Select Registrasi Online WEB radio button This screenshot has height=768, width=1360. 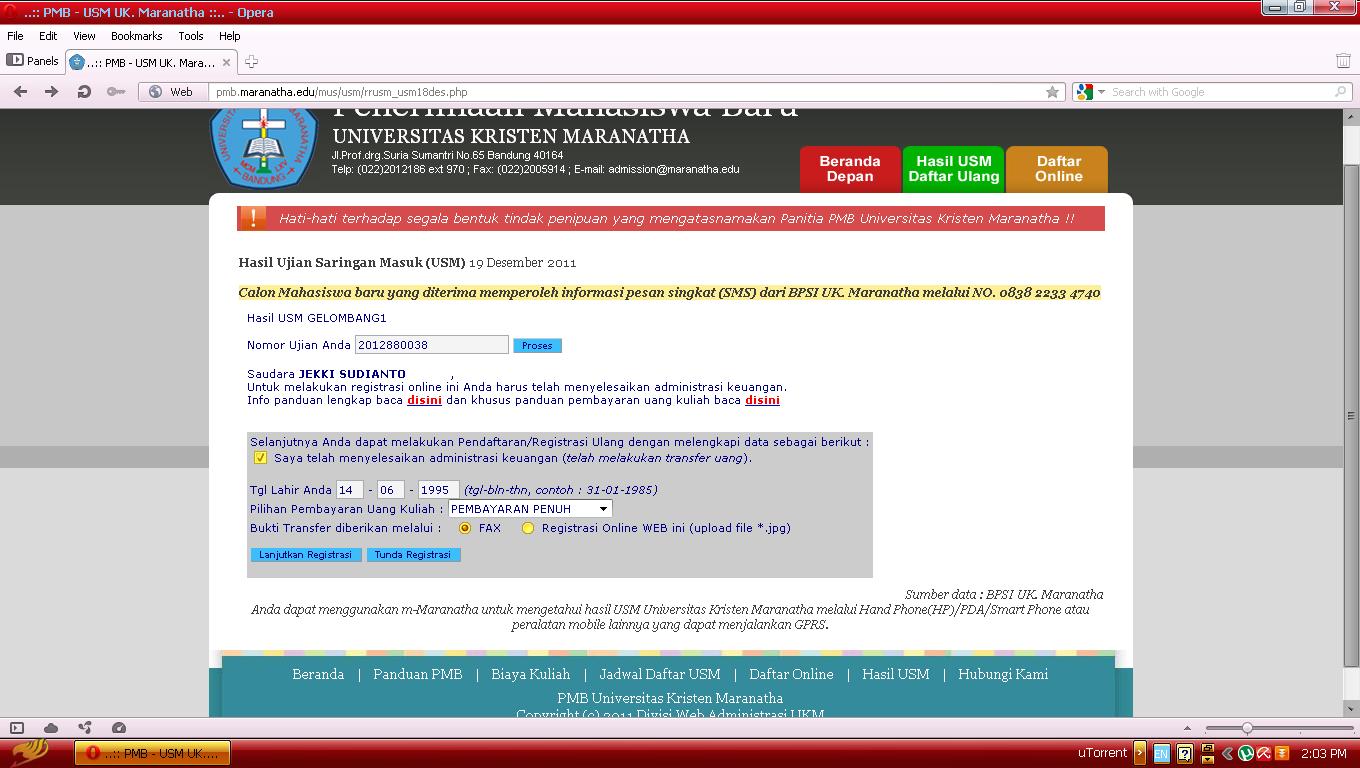point(527,528)
